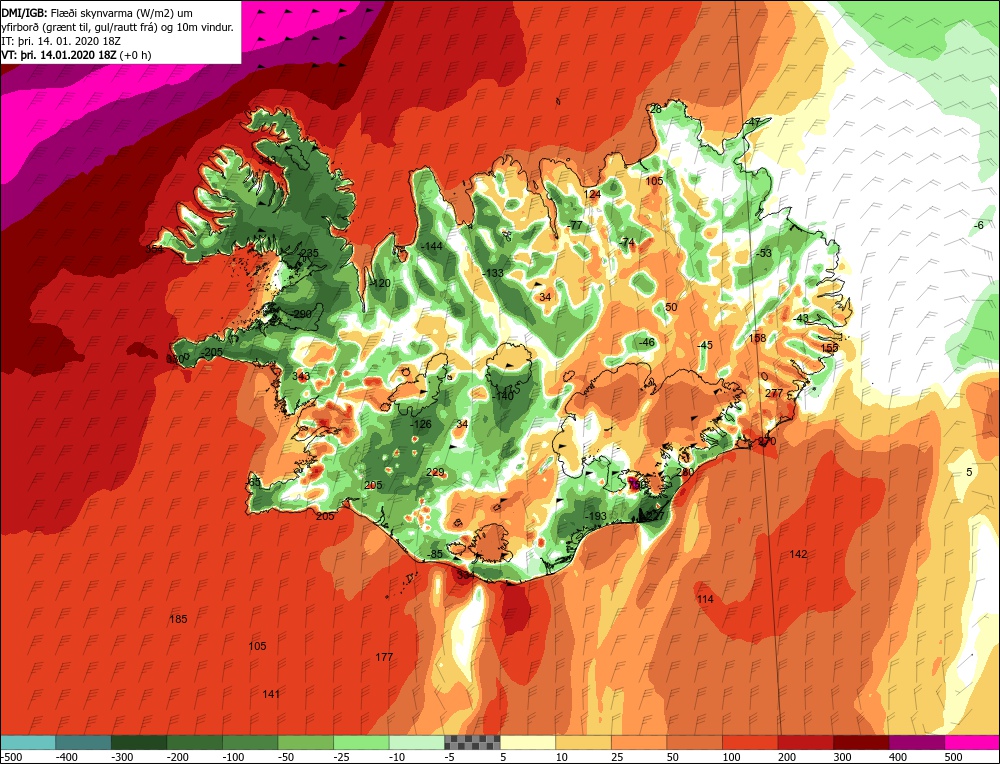1000x764 pixels.
Task: Select the dark maroon 300 to 400 legend swatch
Action: 861,742
